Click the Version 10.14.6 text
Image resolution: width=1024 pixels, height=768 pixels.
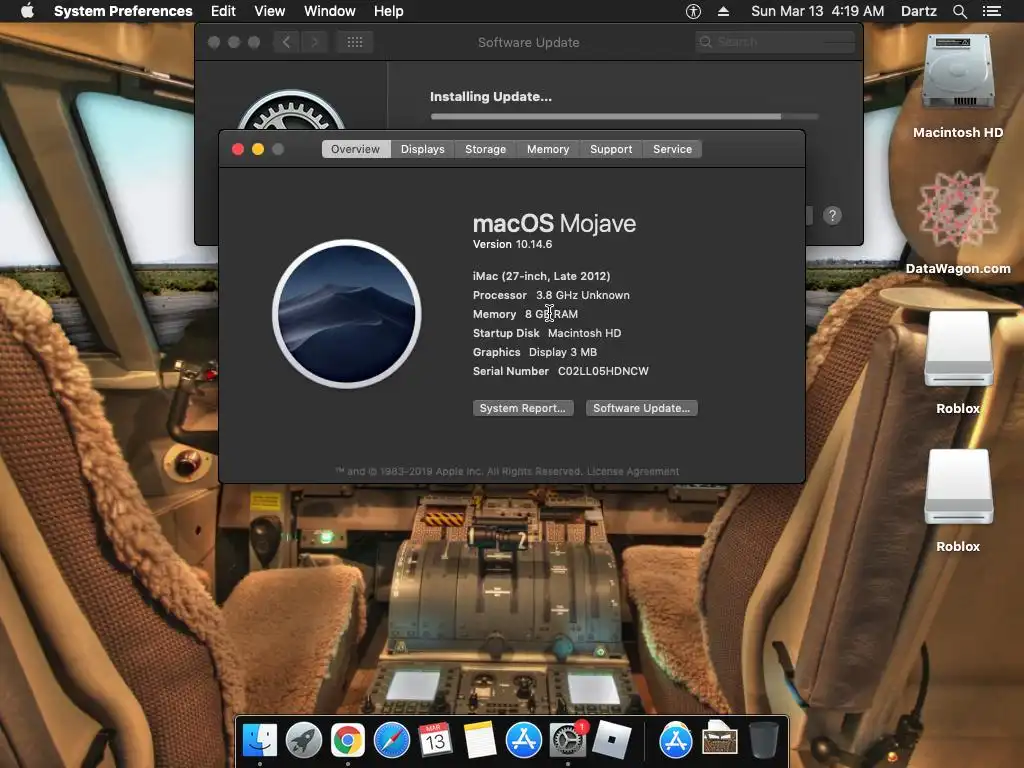click(x=512, y=244)
